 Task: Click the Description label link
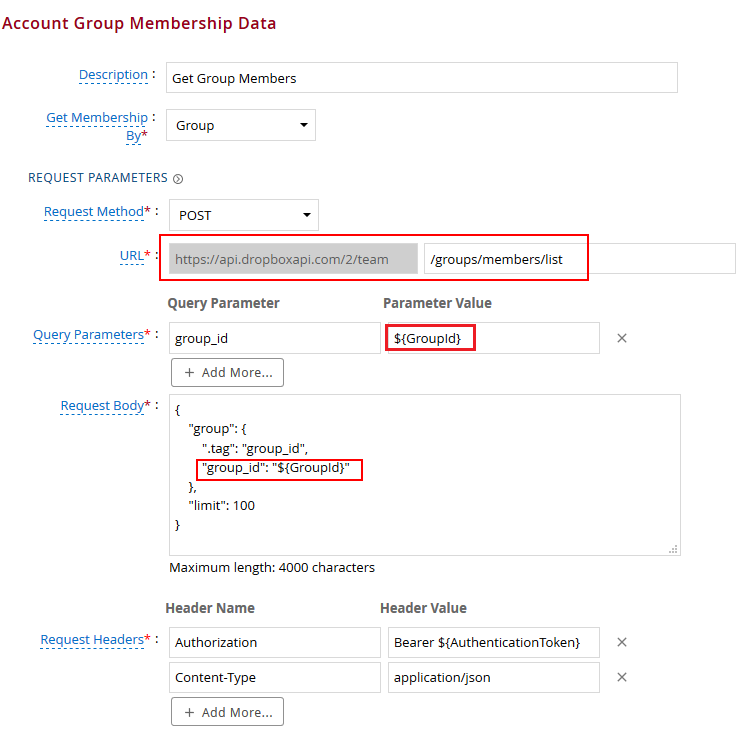113,75
